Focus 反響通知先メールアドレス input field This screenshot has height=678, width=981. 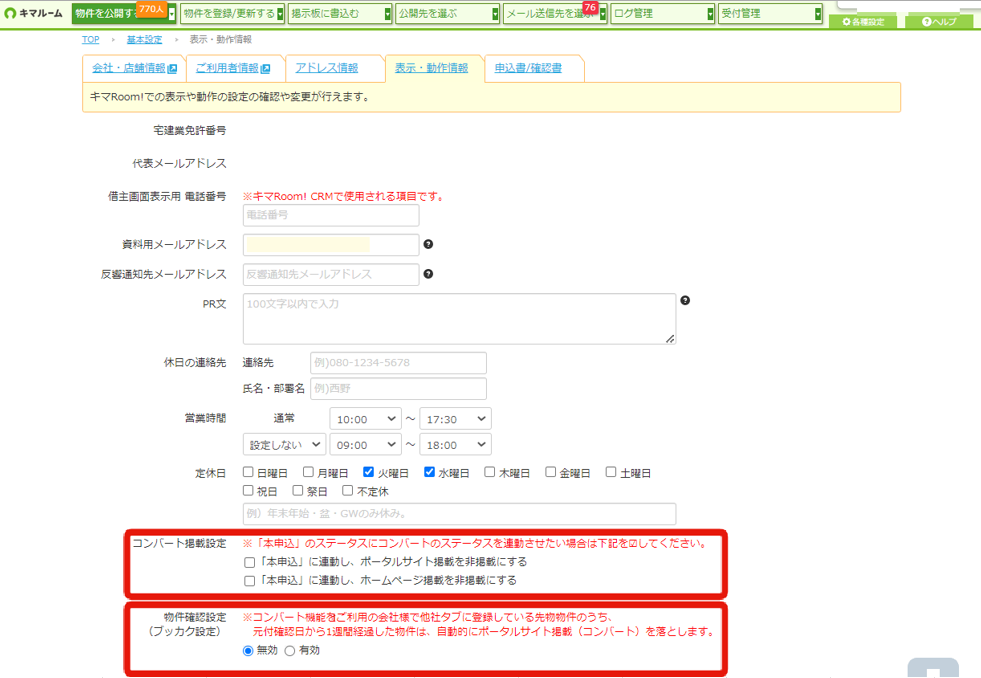tap(331, 274)
